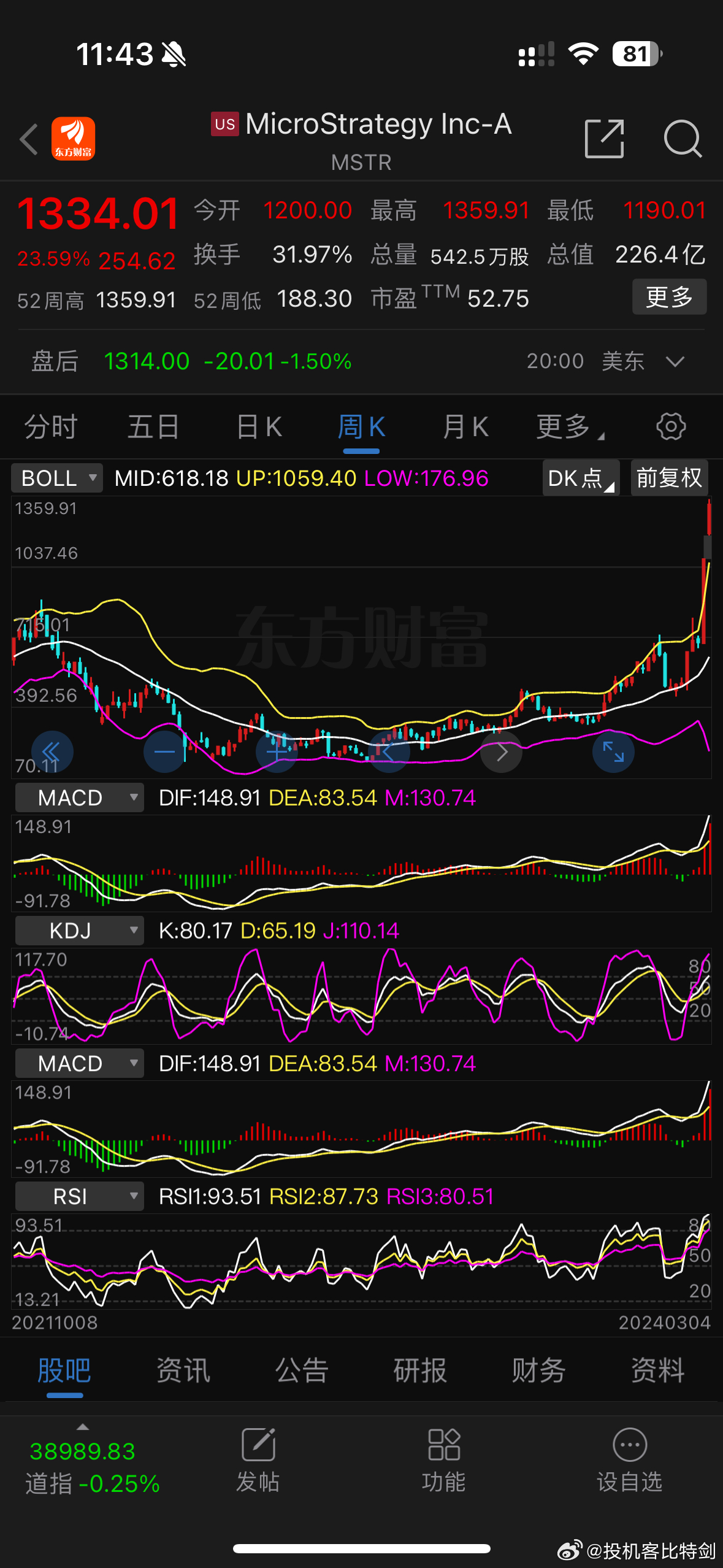Zoom out chart with minus icon
The image size is (723, 1568).
point(164,751)
